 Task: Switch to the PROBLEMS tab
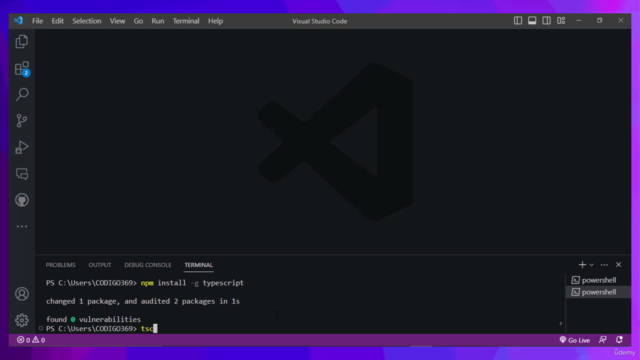click(x=60, y=265)
